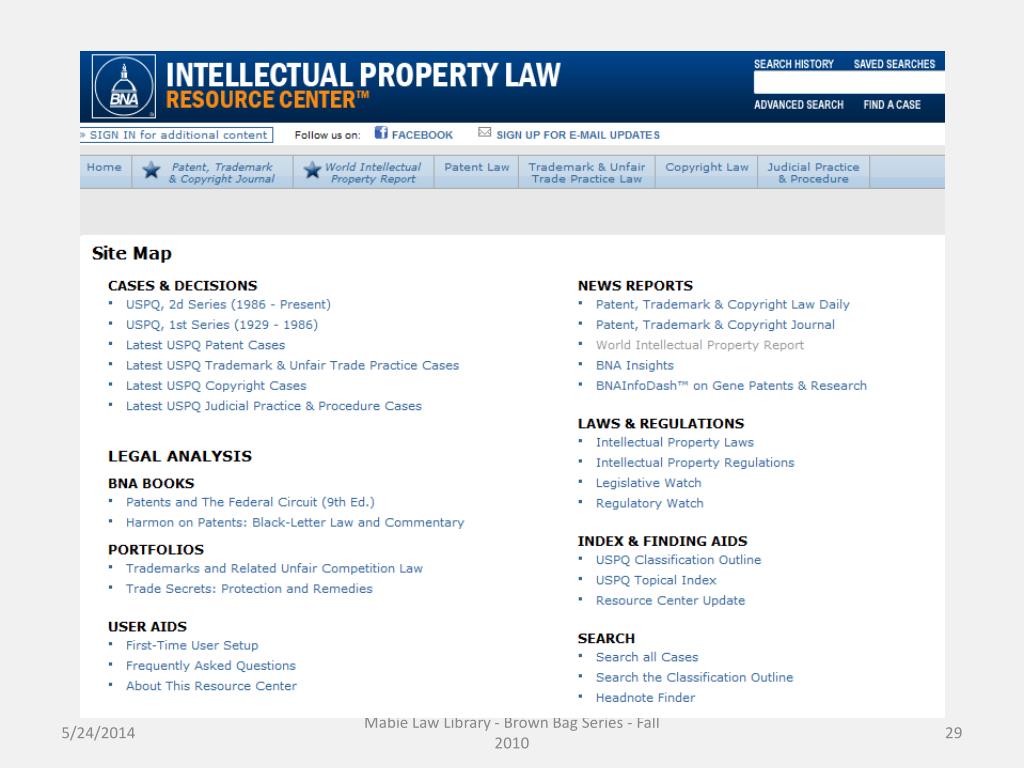The width and height of the screenshot is (1024, 768).
Task: Click the INDEX & FINDING AIDS heading
Action: 662,541
